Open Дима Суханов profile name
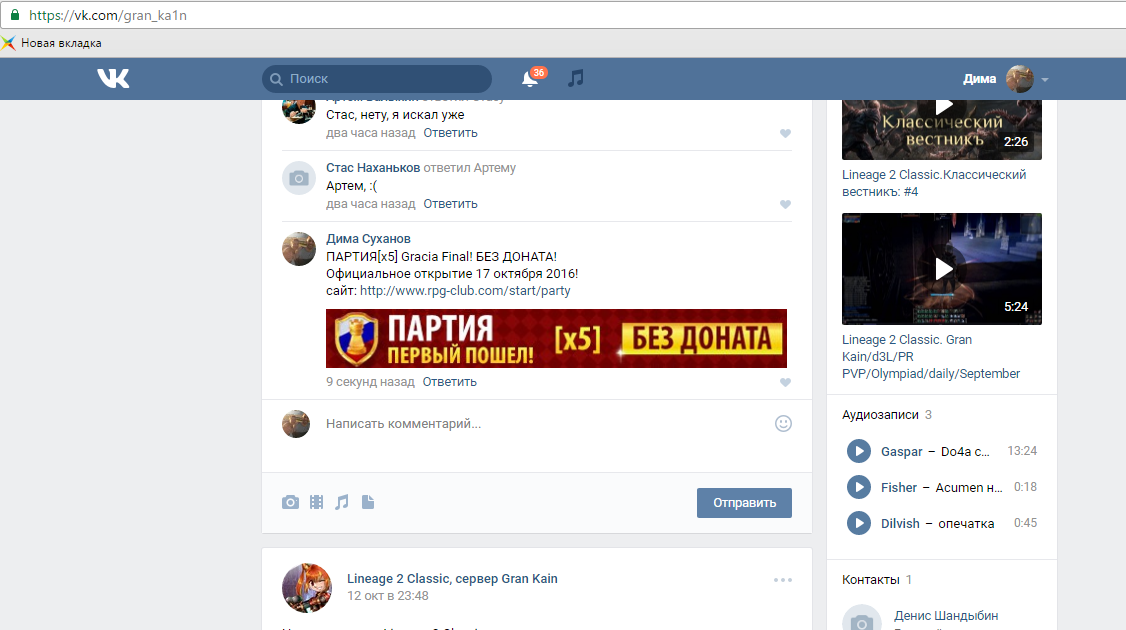The width and height of the screenshot is (1126, 630). coord(368,239)
